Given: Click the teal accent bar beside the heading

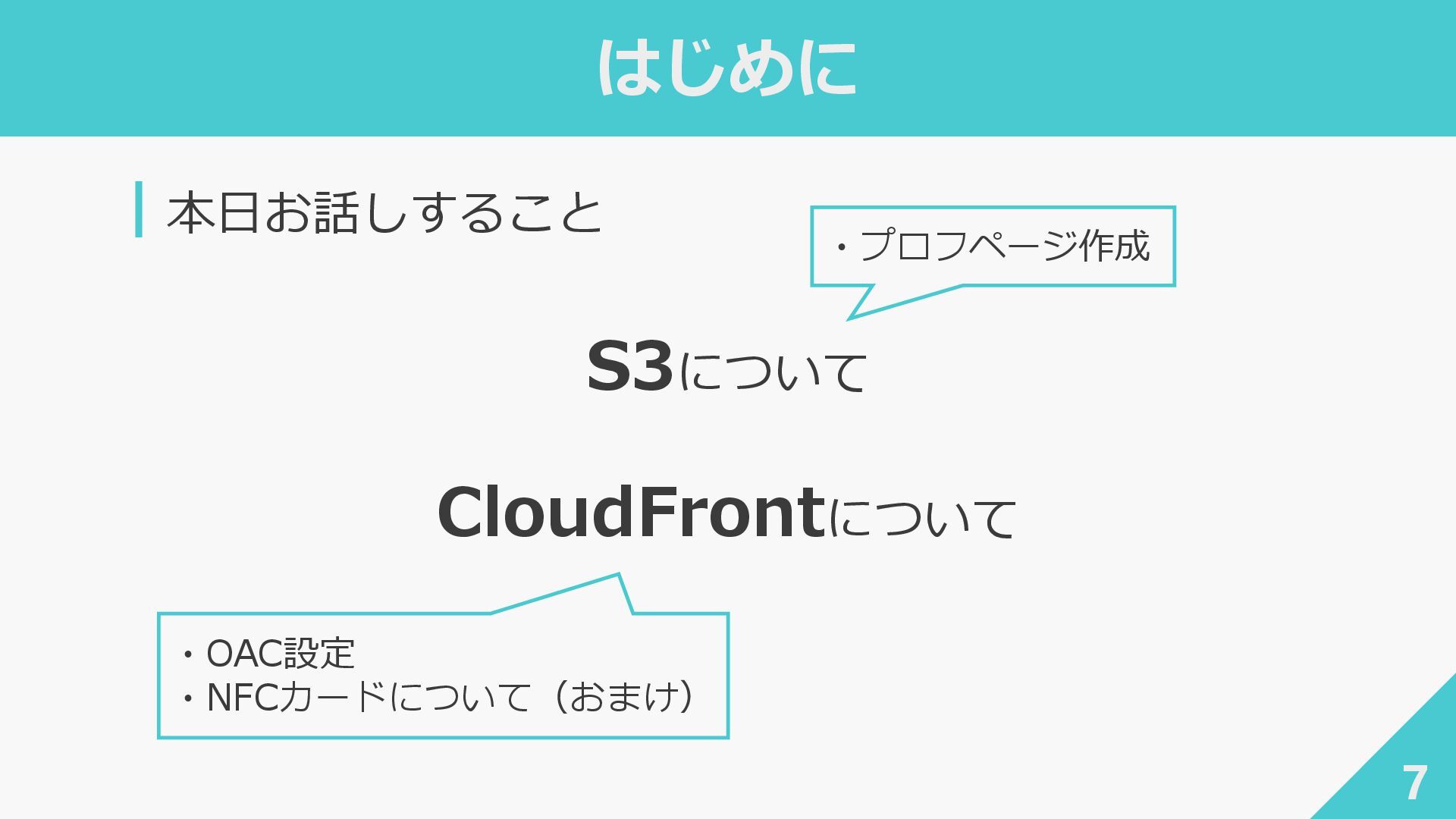Looking at the screenshot, I should [x=139, y=209].
